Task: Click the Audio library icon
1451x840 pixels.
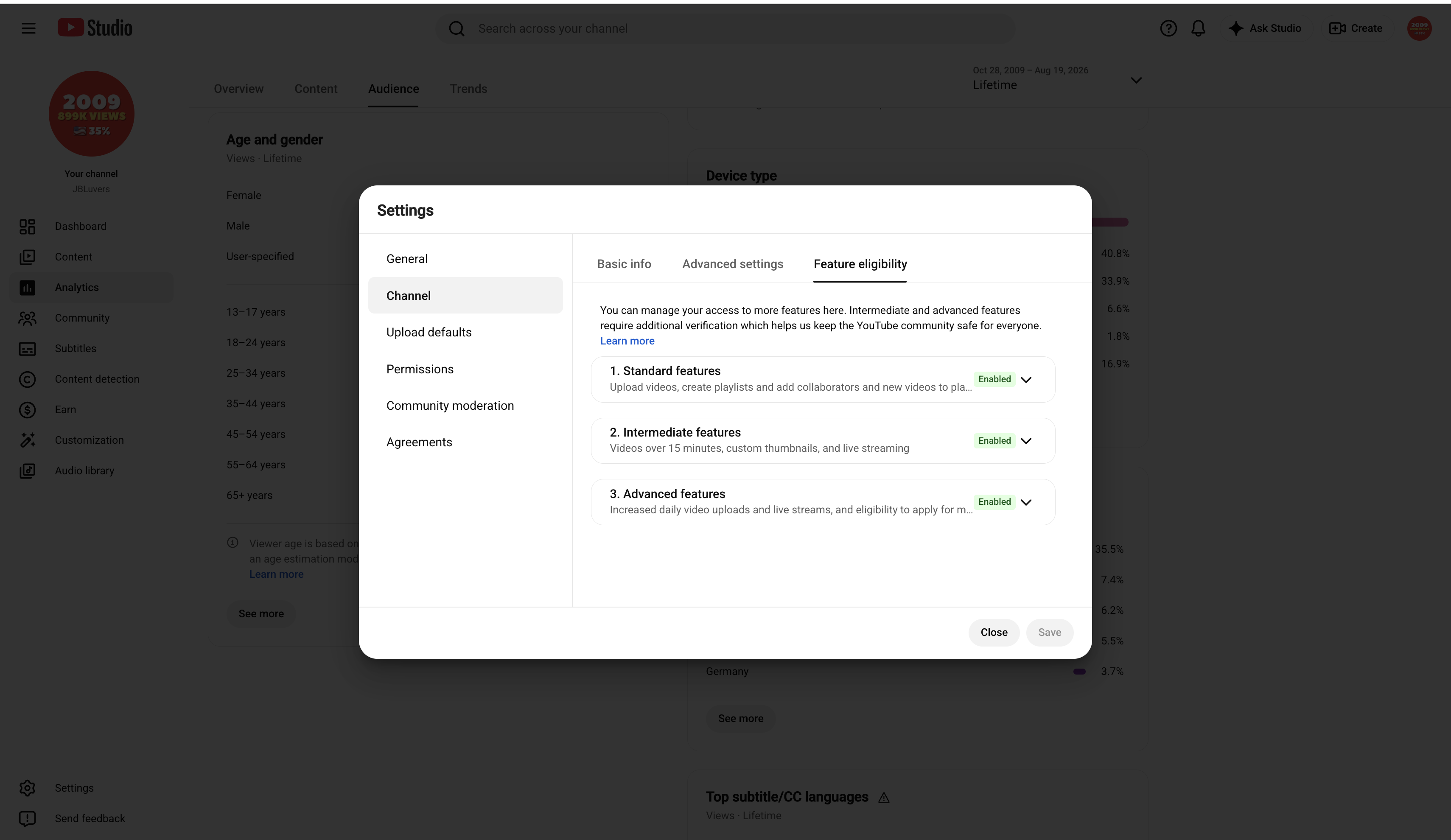Action: click(27, 470)
